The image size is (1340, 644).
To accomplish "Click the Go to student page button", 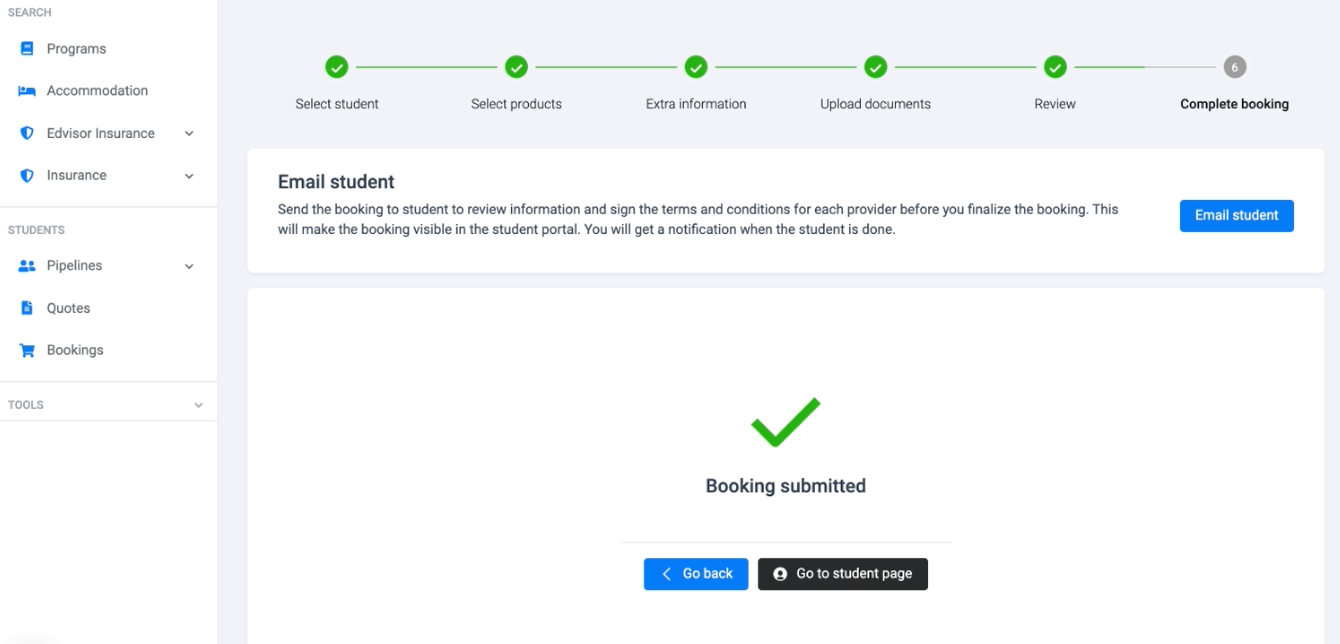I will tap(843, 574).
